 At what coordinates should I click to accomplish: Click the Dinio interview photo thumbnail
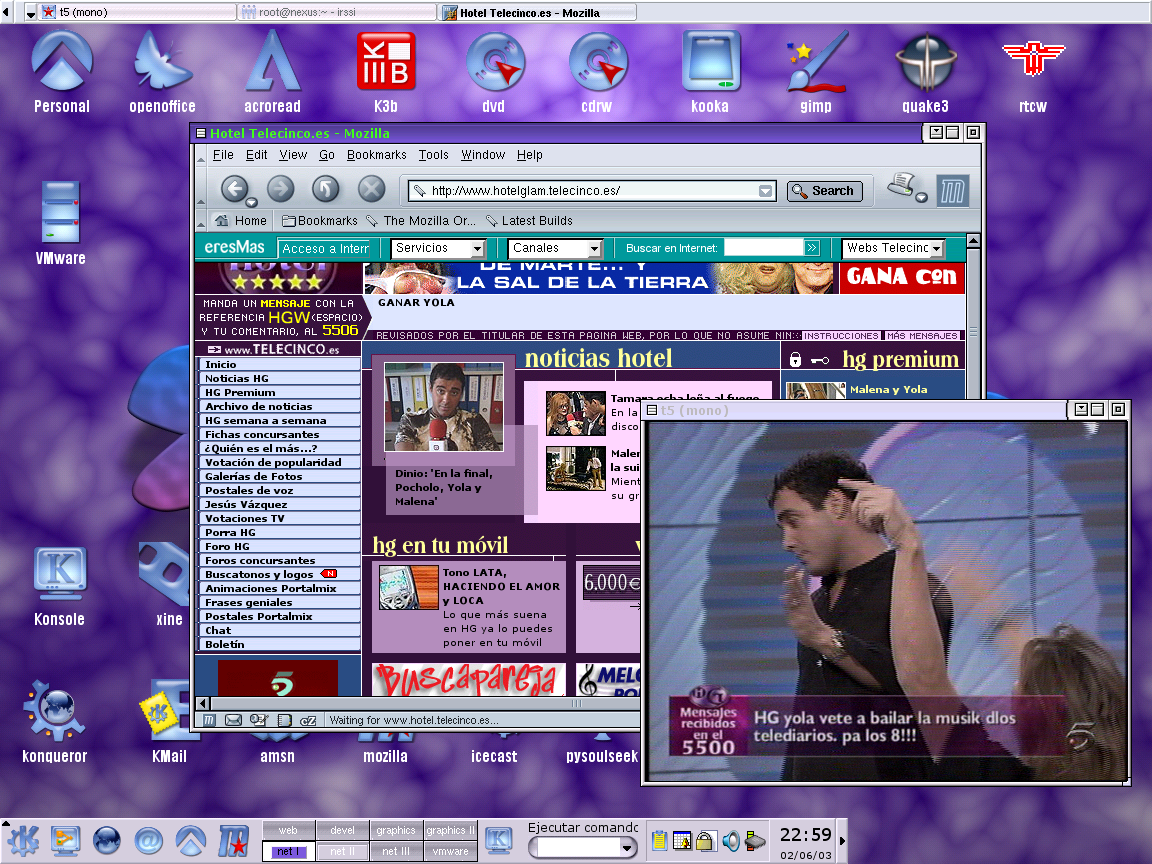[x=444, y=406]
